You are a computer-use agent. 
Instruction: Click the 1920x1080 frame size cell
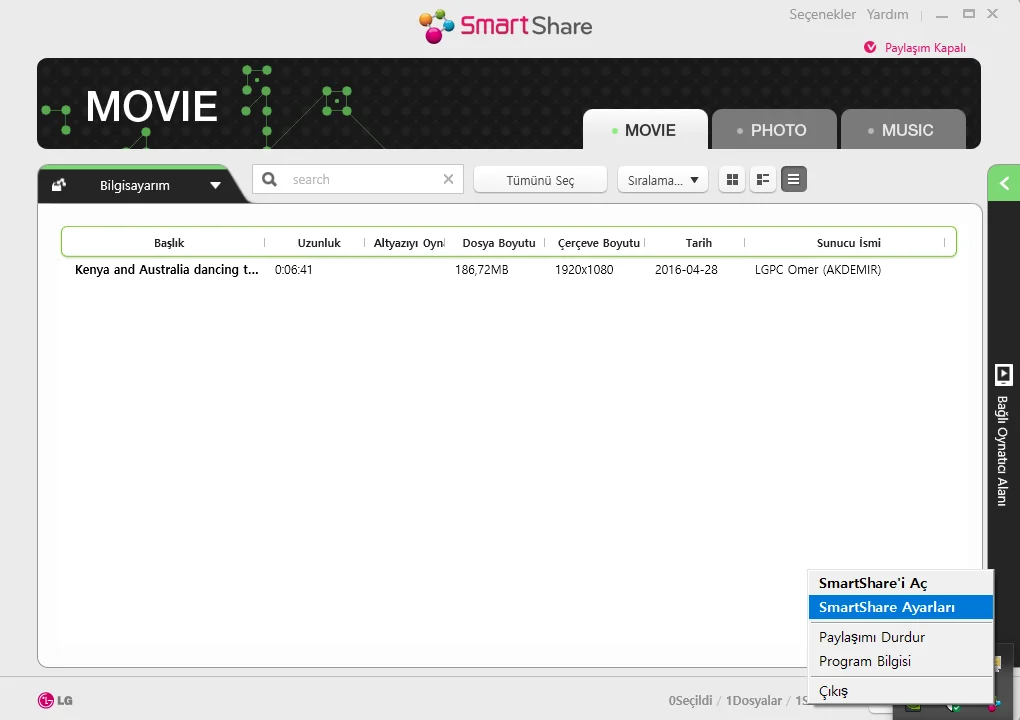point(584,269)
